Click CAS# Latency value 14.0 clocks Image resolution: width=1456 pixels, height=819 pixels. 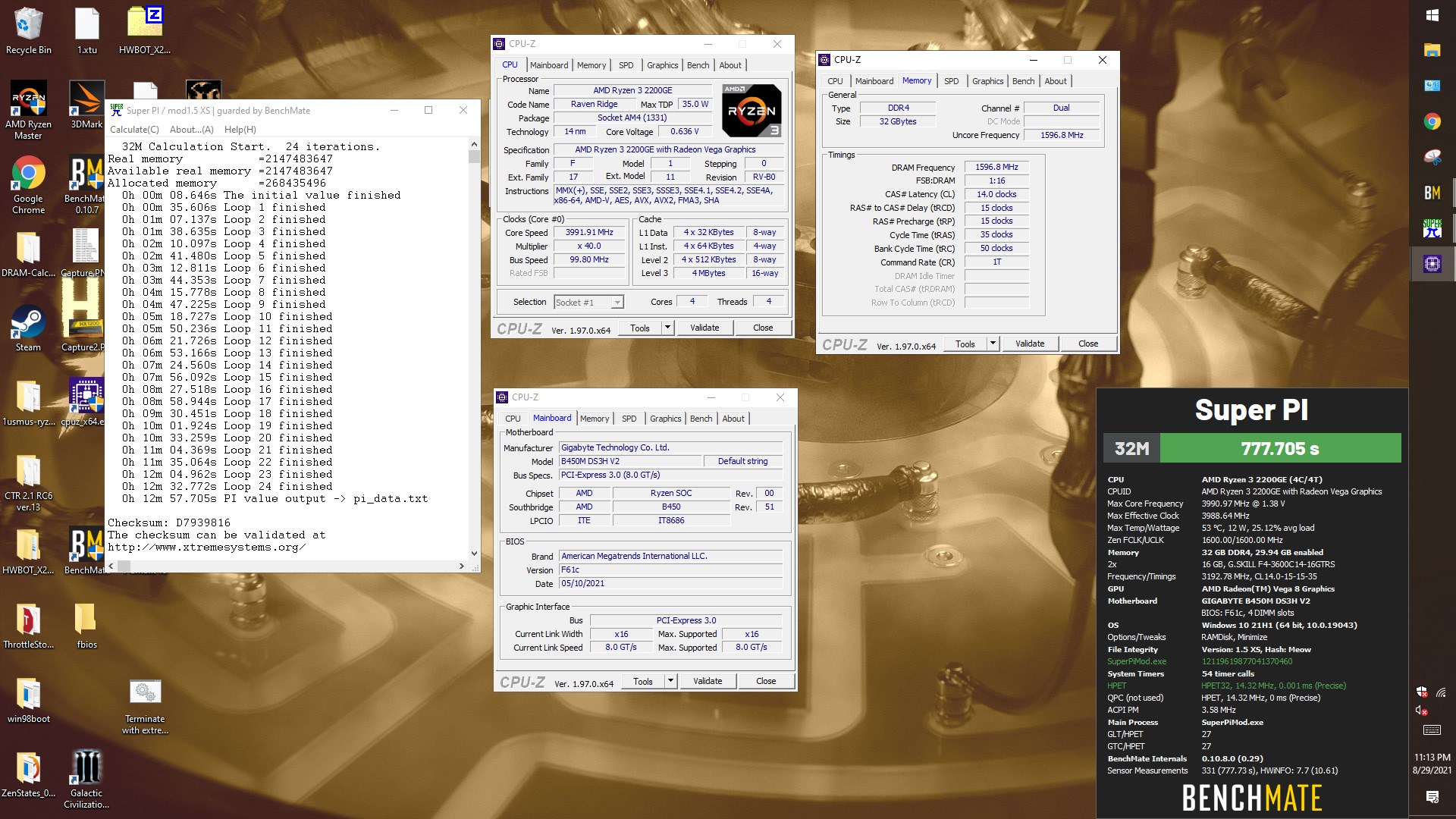996,194
